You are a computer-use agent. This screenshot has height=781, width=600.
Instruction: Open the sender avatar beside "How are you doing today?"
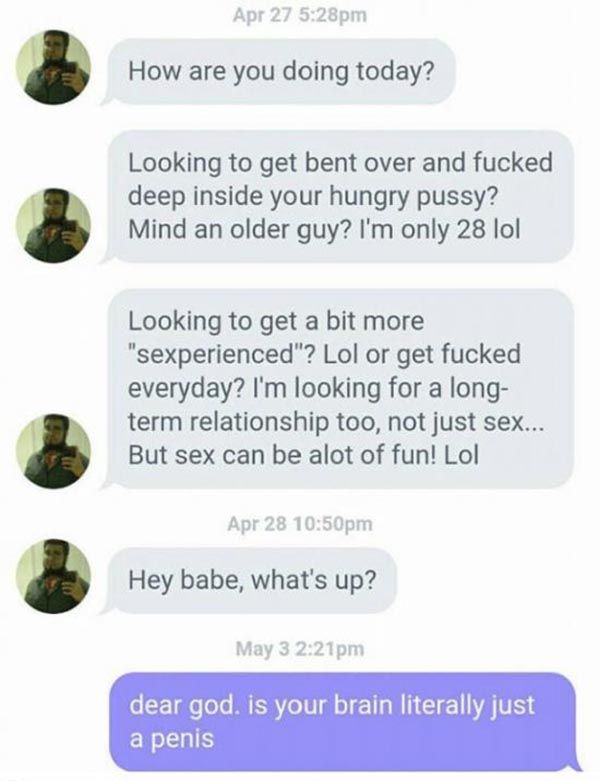[53, 67]
